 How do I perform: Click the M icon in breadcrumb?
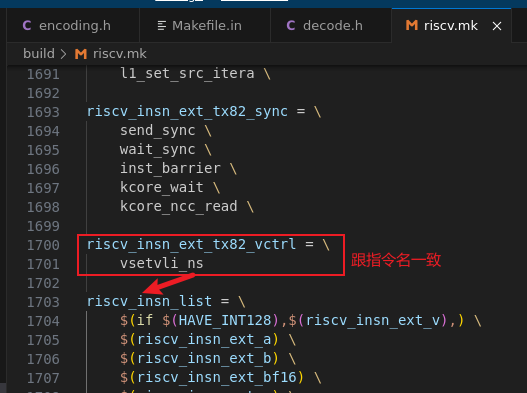coord(81,54)
